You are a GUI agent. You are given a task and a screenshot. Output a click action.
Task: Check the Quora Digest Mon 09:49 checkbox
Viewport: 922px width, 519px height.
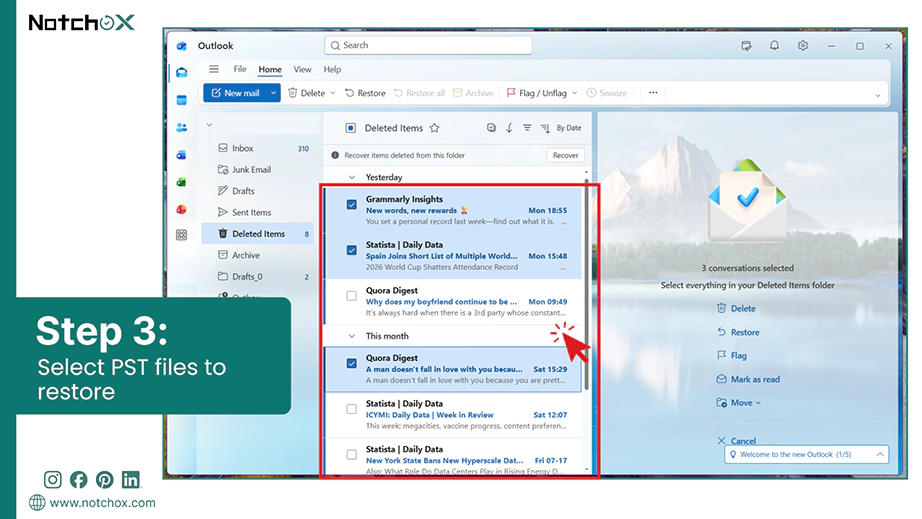(x=352, y=296)
